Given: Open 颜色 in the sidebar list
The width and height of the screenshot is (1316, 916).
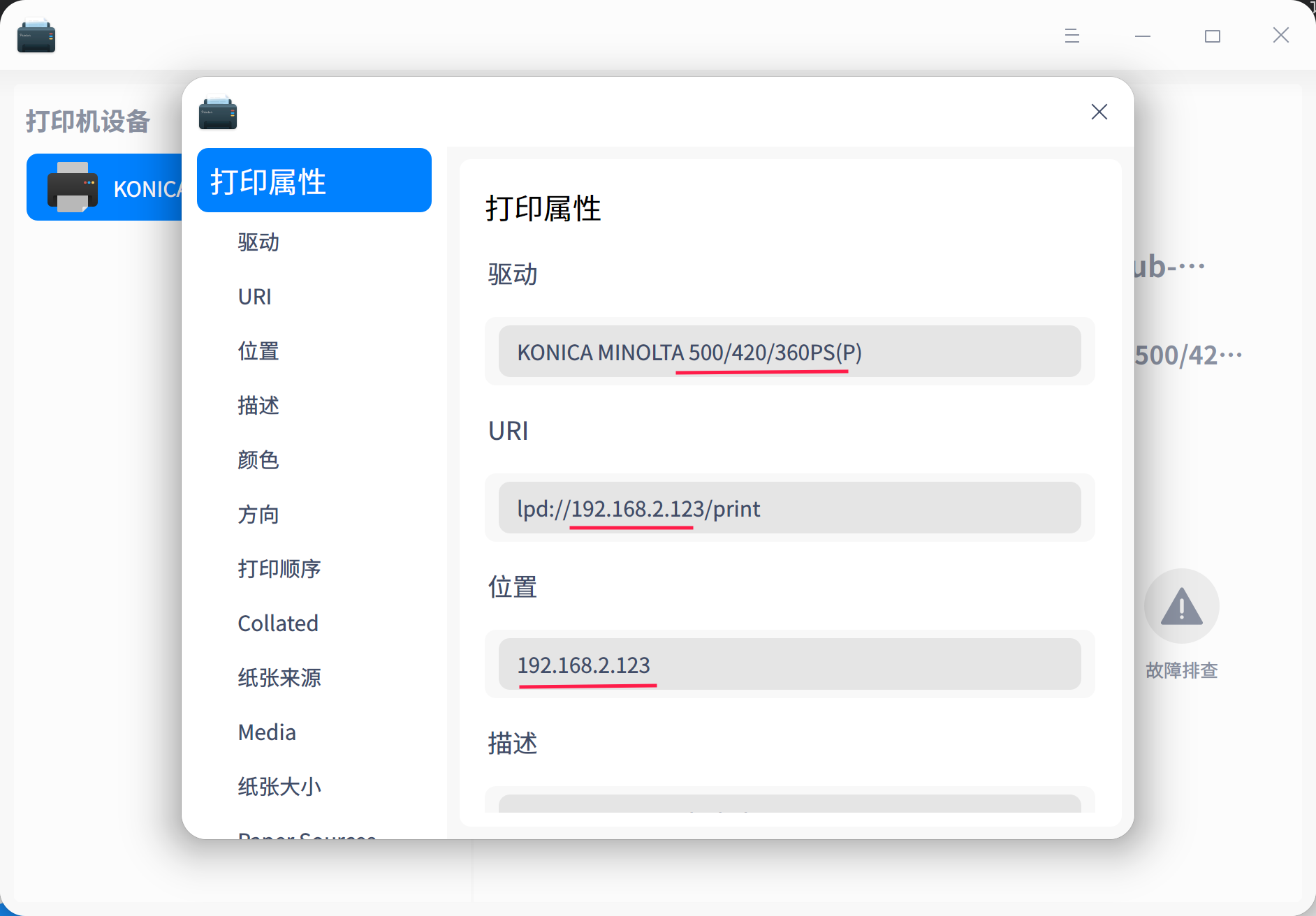Looking at the screenshot, I should [x=258, y=460].
